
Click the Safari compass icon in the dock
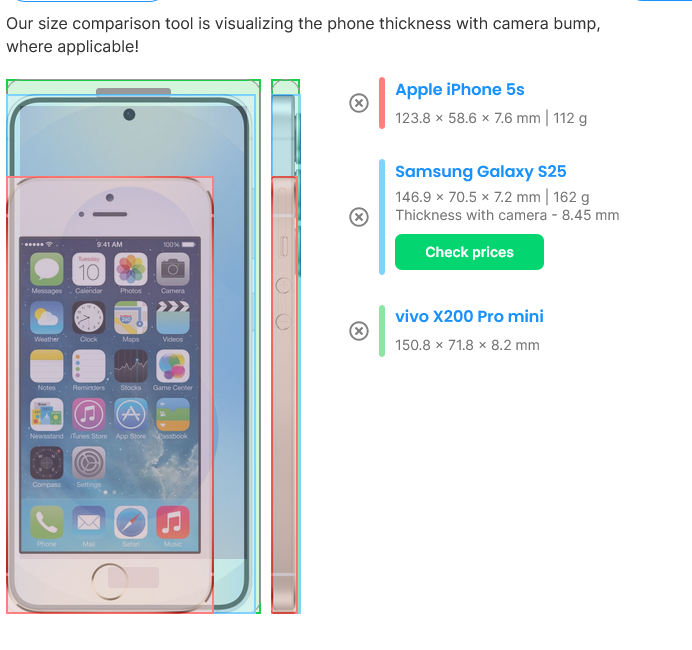click(131, 522)
